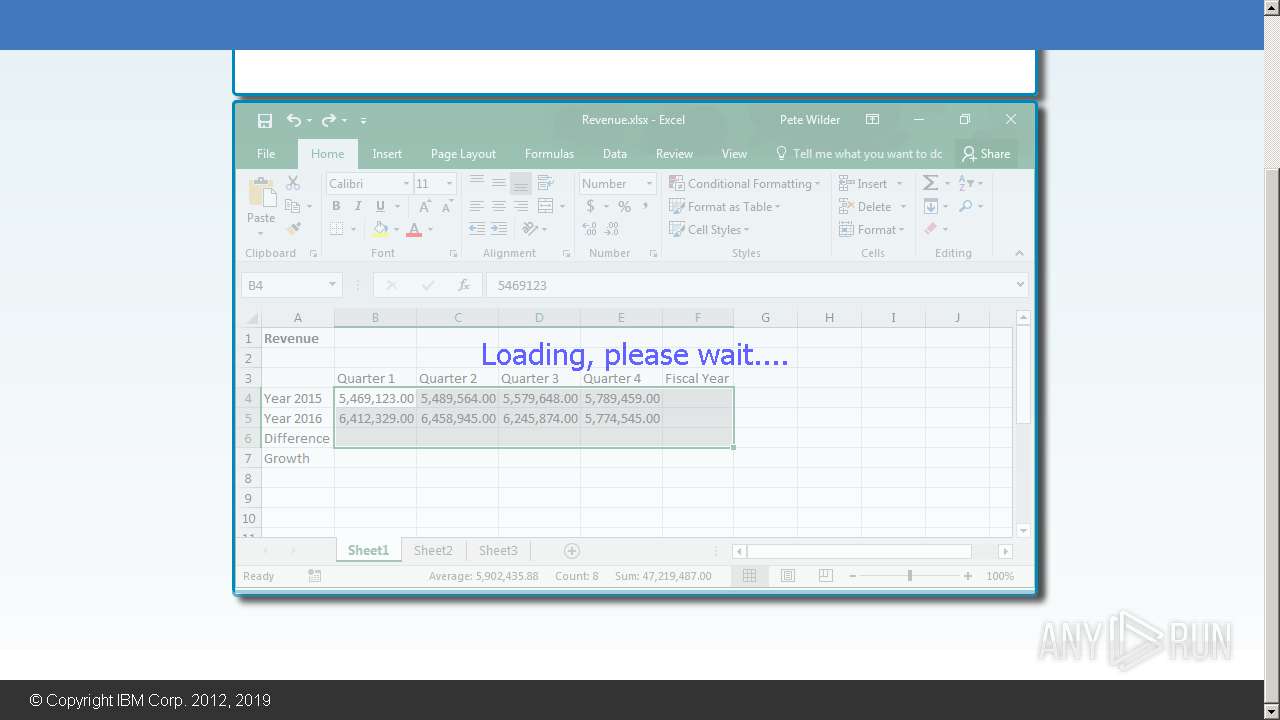Open the font size 11 dropdown

(449, 184)
